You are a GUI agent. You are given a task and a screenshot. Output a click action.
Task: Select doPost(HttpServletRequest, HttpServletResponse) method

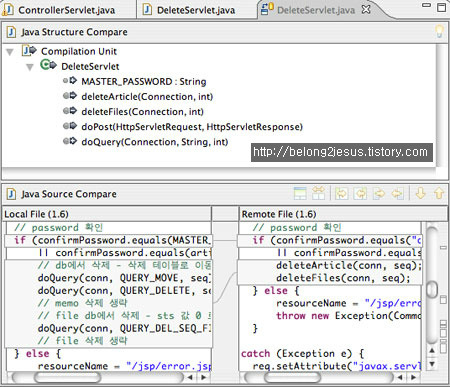click(x=192, y=127)
